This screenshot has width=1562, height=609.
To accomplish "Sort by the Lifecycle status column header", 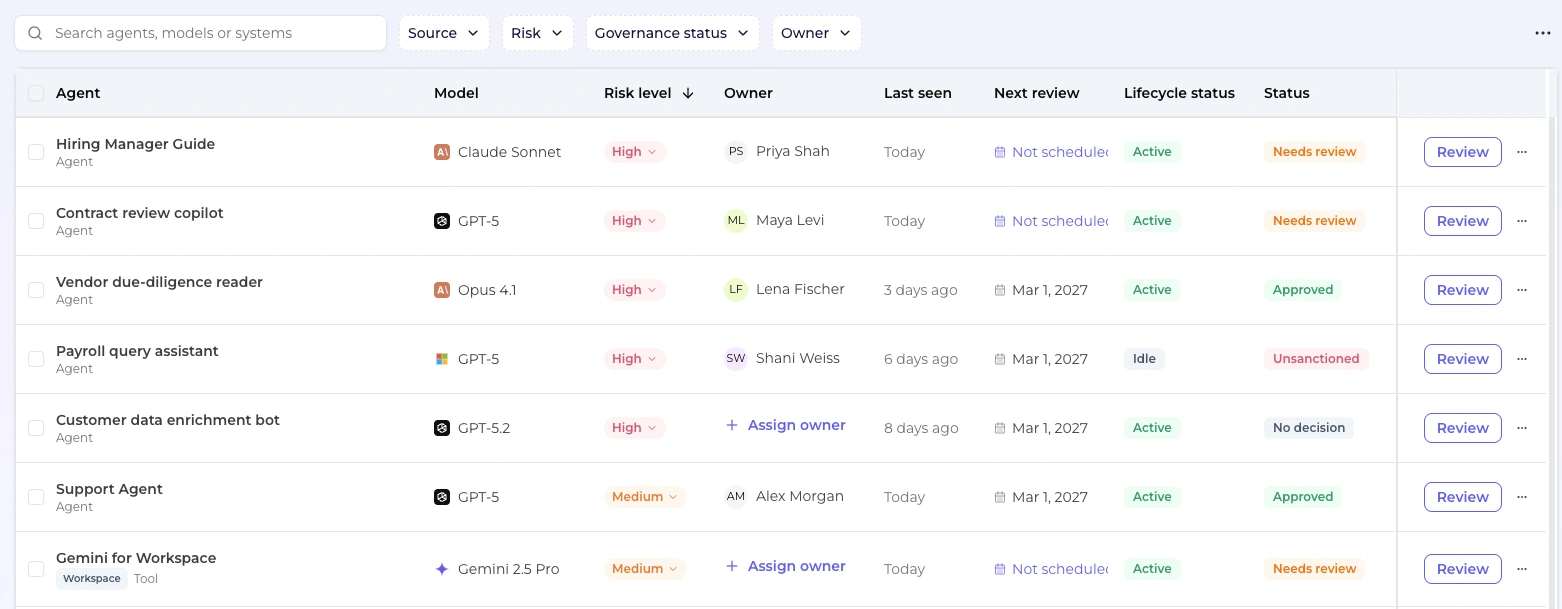I will [1179, 93].
